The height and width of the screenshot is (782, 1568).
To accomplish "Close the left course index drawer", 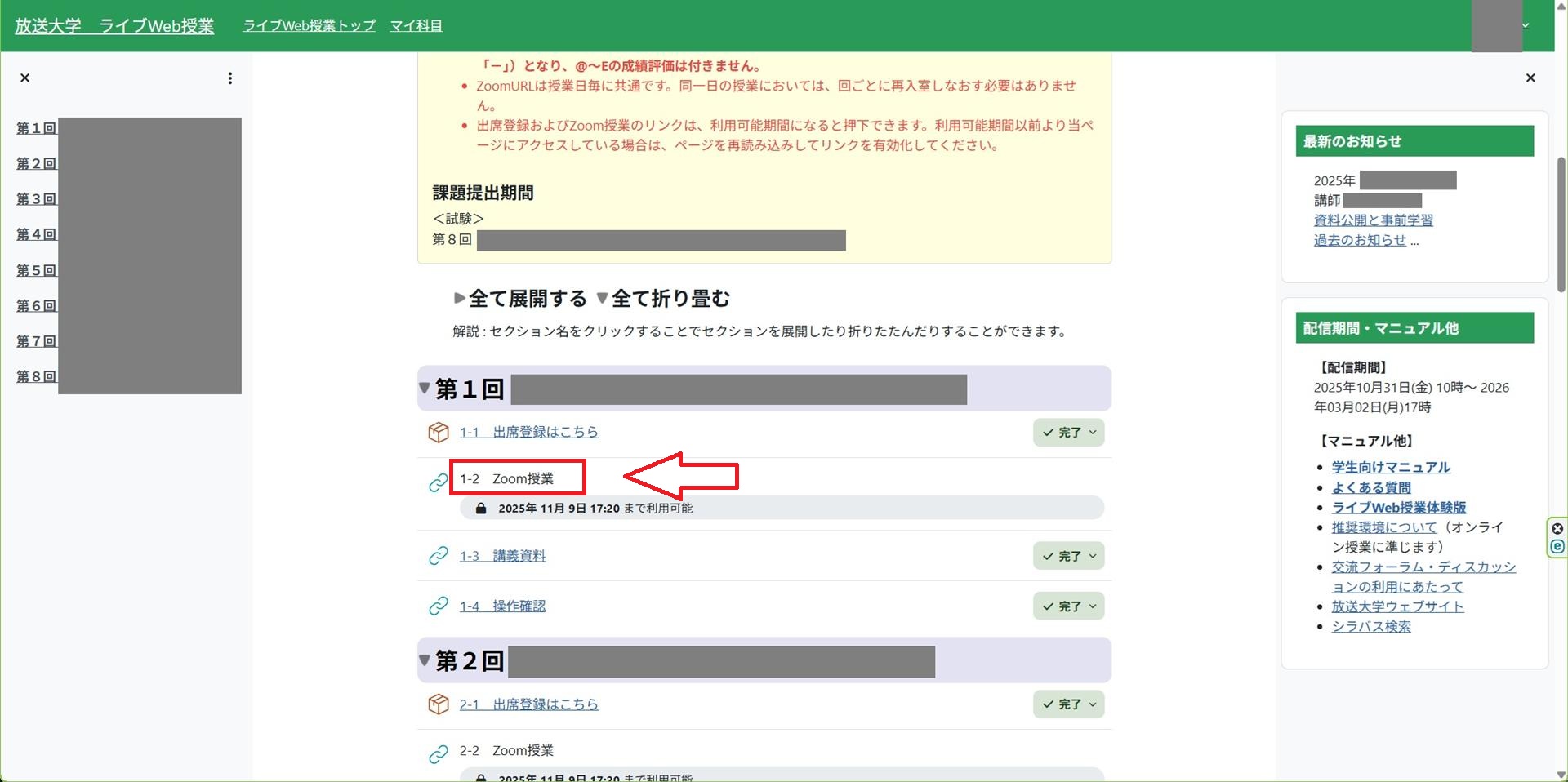I will (x=24, y=78).
